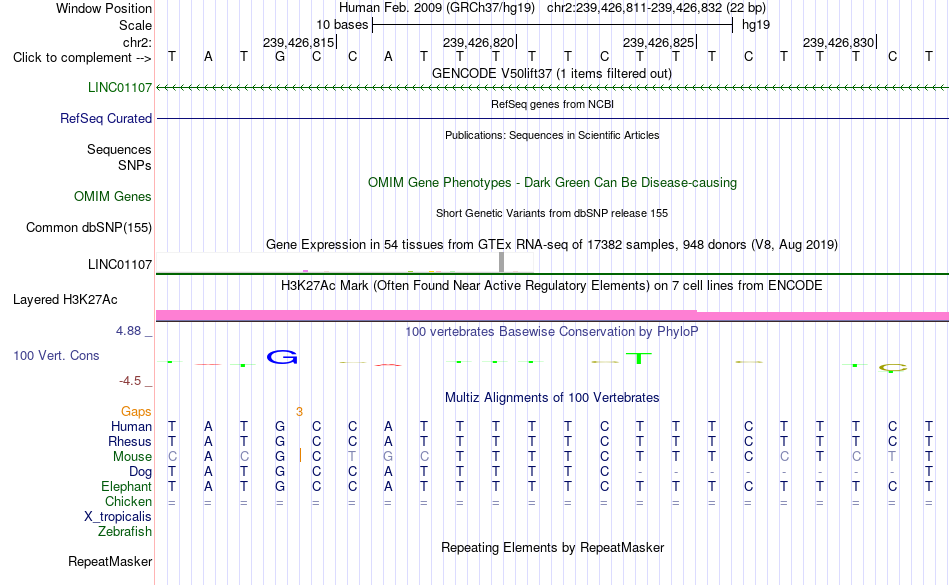Select the Human alignment row label

tap(131, 426)
